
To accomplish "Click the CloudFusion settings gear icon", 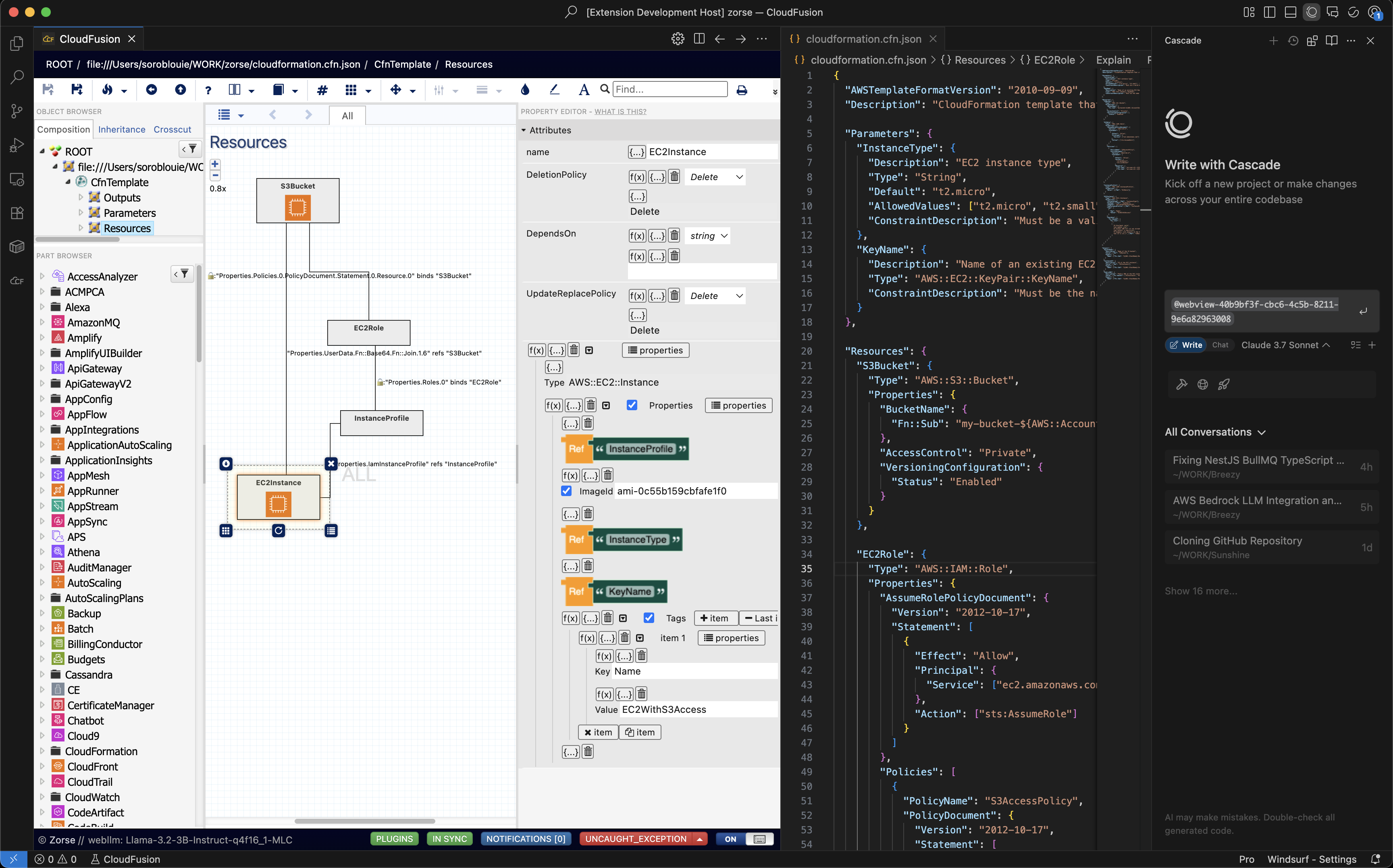I will click(x=678, y=39).
